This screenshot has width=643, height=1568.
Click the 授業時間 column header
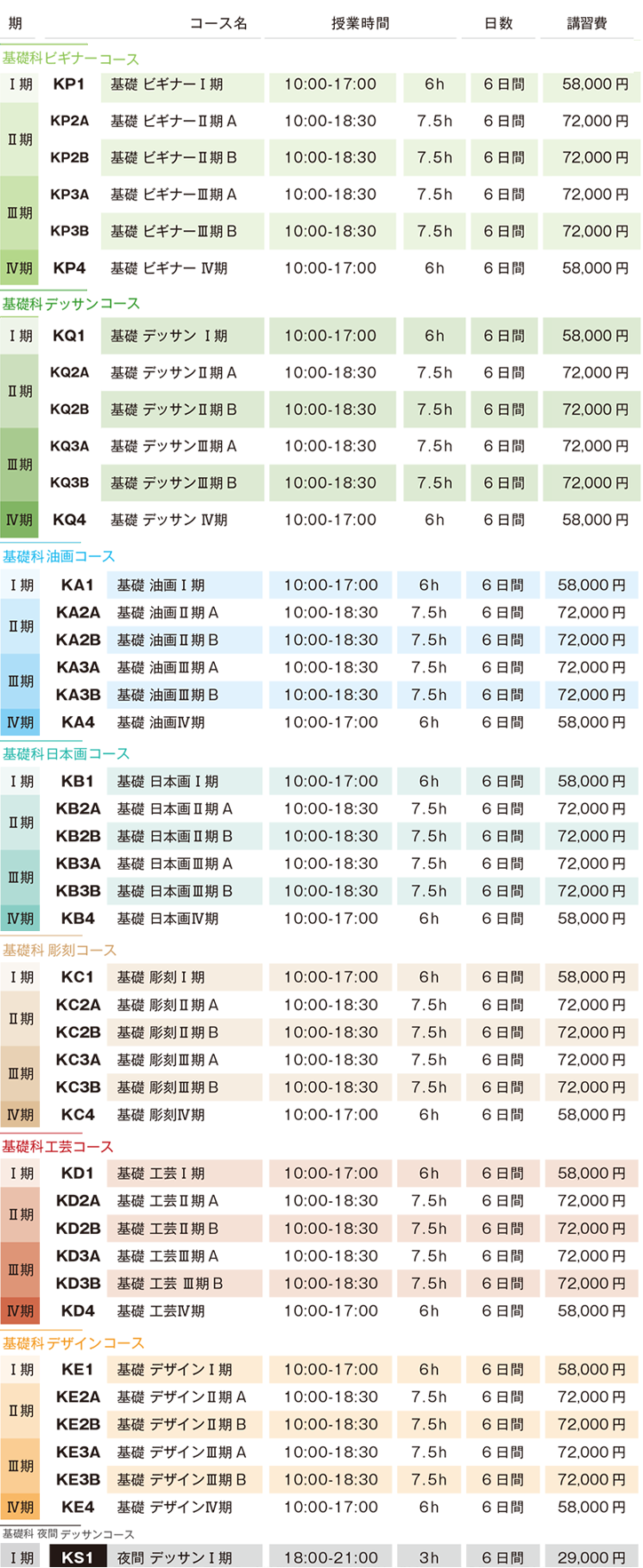click(x=360, y=24)
